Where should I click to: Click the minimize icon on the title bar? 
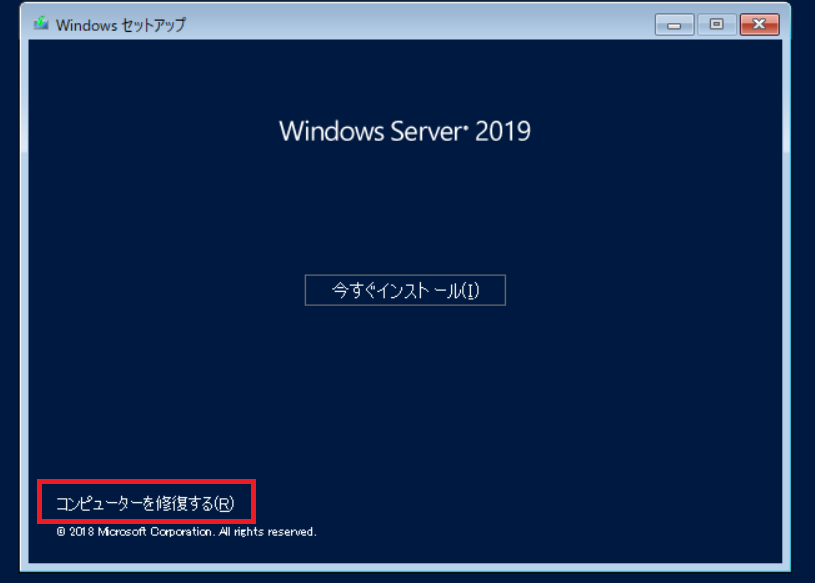[673, 24]
